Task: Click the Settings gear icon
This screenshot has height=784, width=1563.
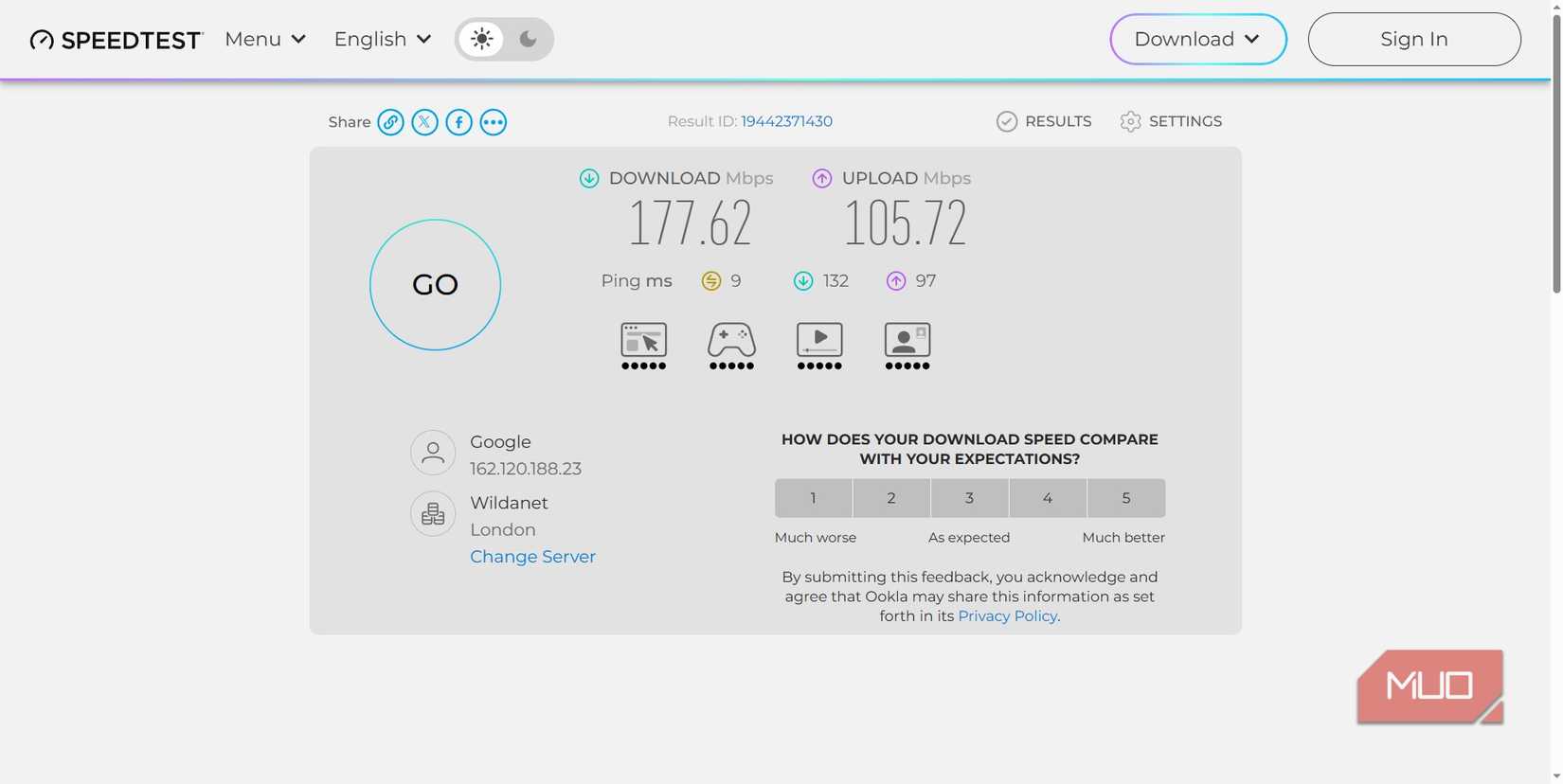Action: (x=1130, y=121)
